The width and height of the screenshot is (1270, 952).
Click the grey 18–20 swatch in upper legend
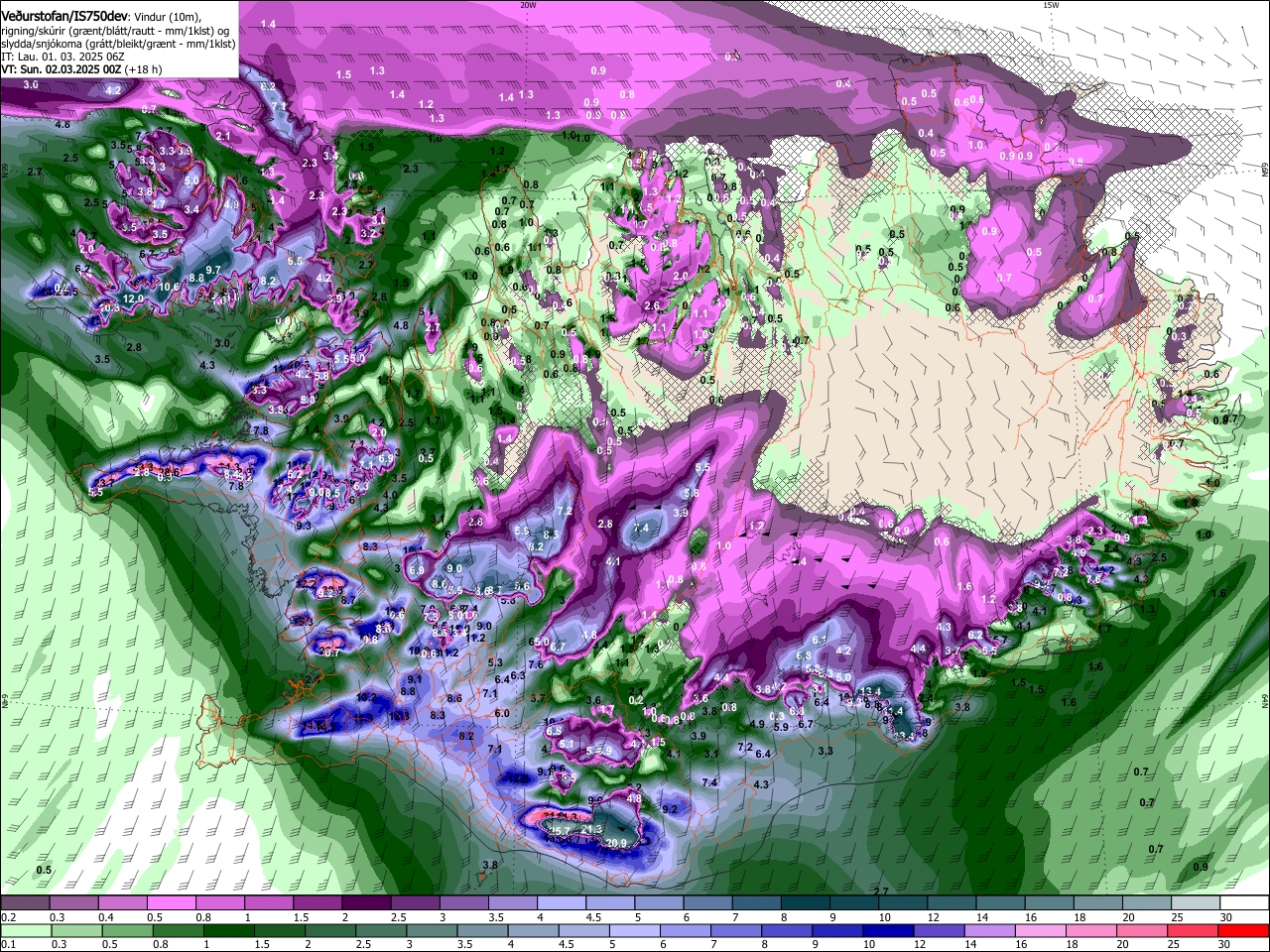1096,903
